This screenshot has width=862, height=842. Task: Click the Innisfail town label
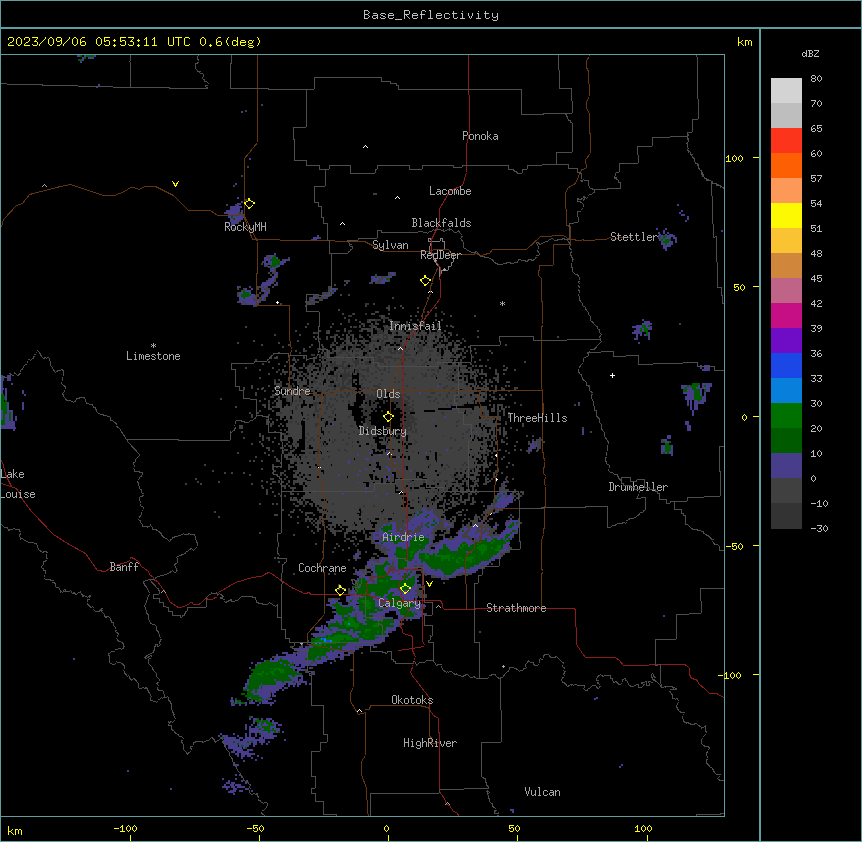pos(415,326)
